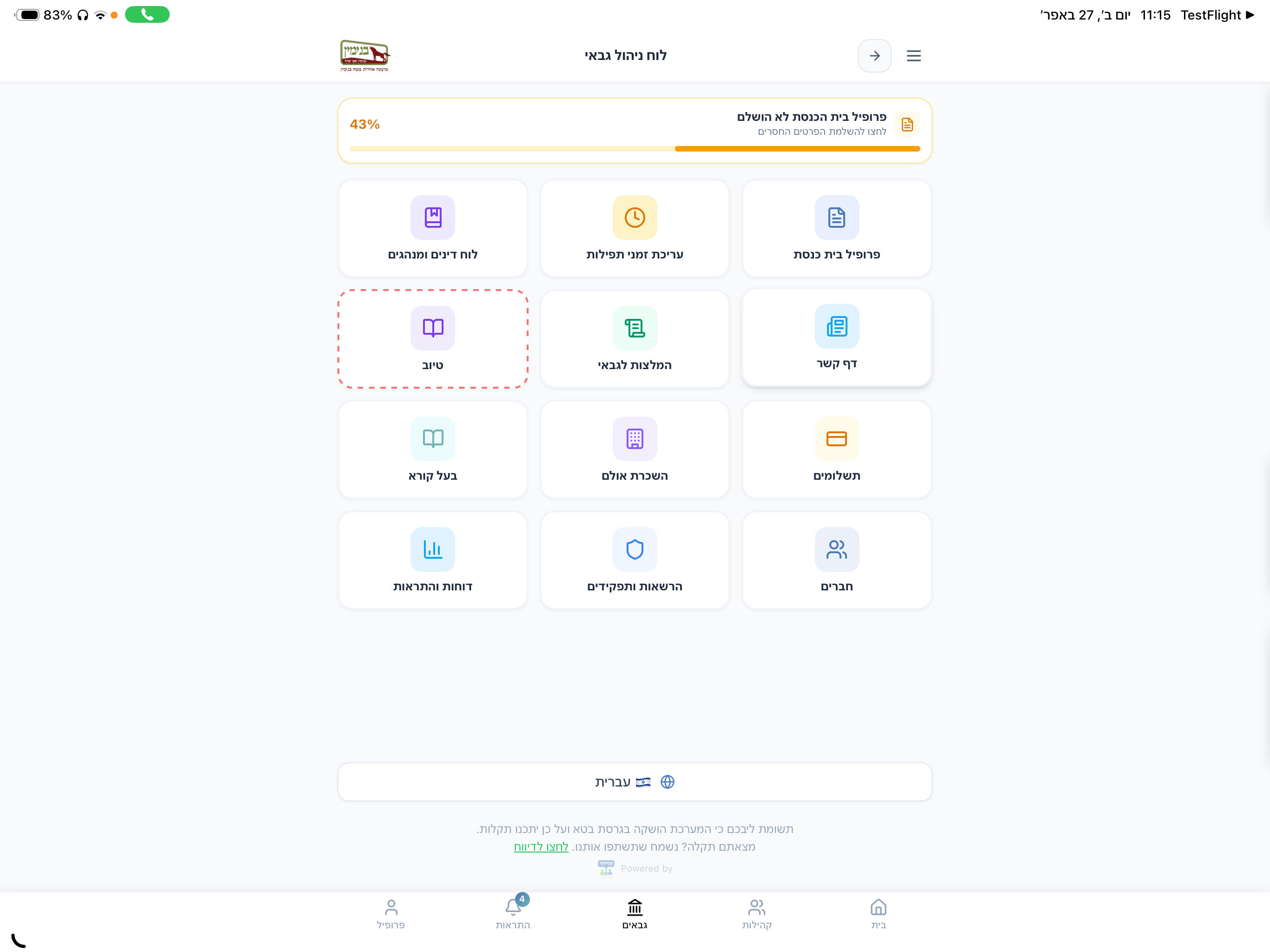Select the גבאים tab
The height and width of the screenshot is (952, 1270).
[x=635, y=914]
